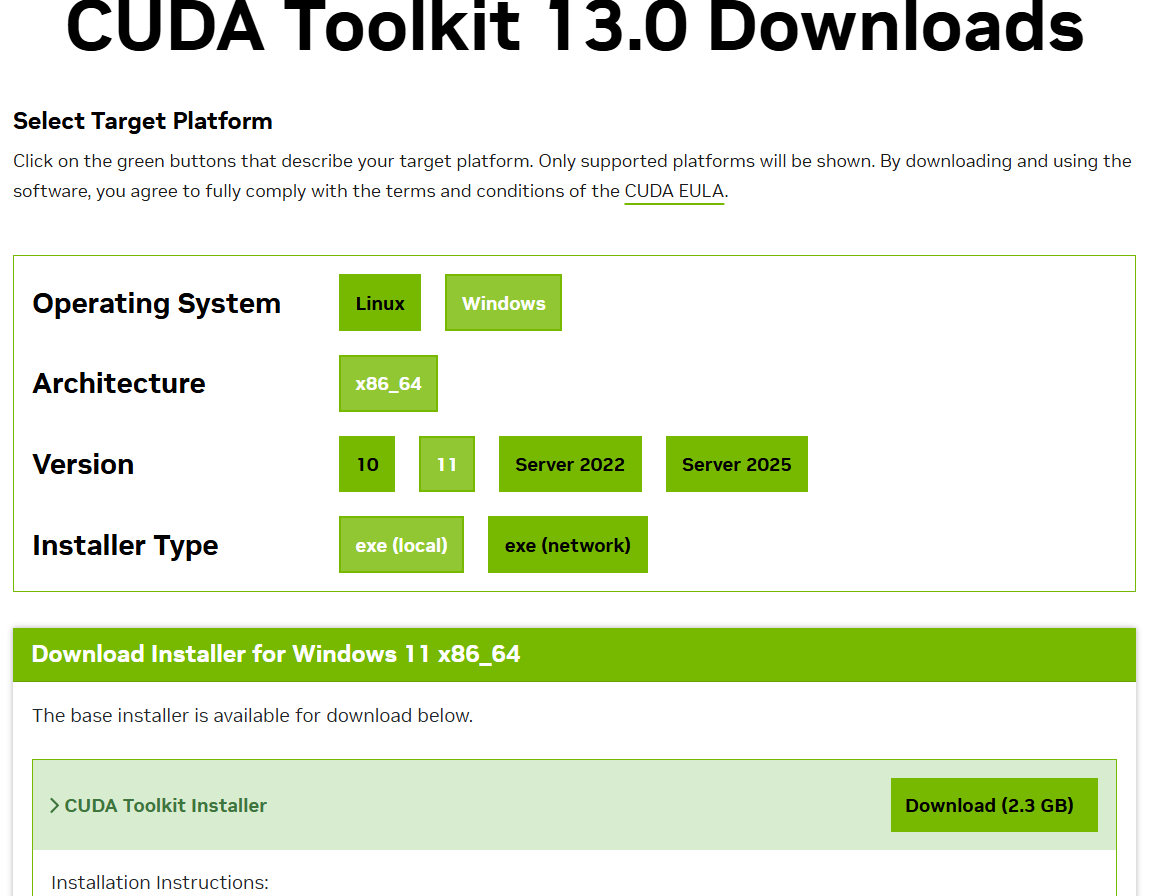Select Linux as the operating system
The height and width of the screenshot is (896, 1158).
pyautogui.click(x=380, y=303)
